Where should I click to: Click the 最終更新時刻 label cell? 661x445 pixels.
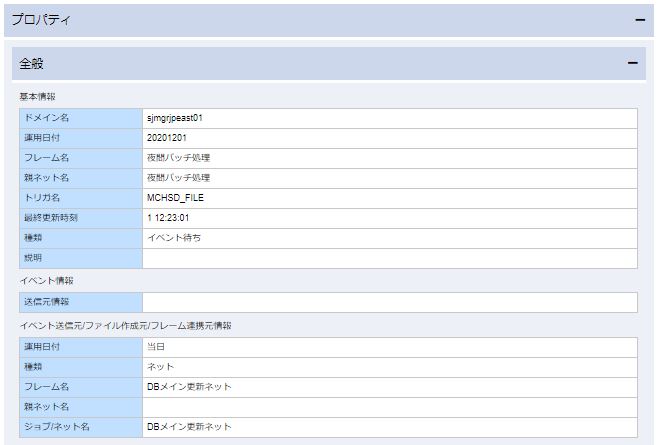(81, 218)
